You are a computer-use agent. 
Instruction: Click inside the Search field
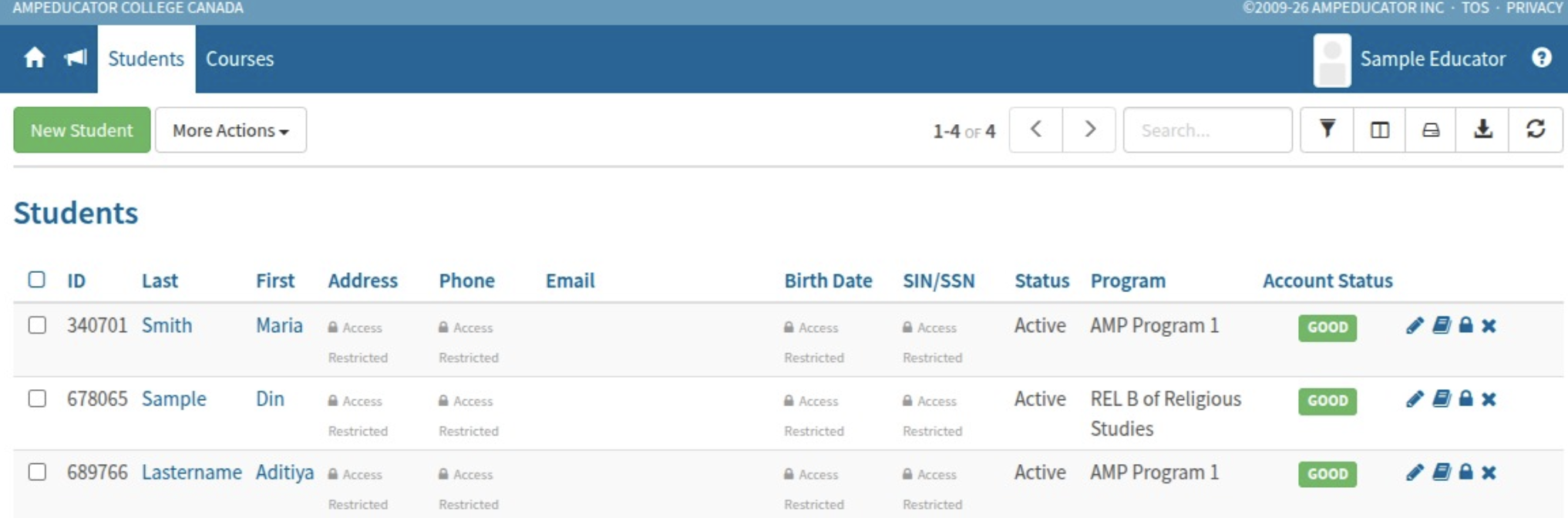1207,129
